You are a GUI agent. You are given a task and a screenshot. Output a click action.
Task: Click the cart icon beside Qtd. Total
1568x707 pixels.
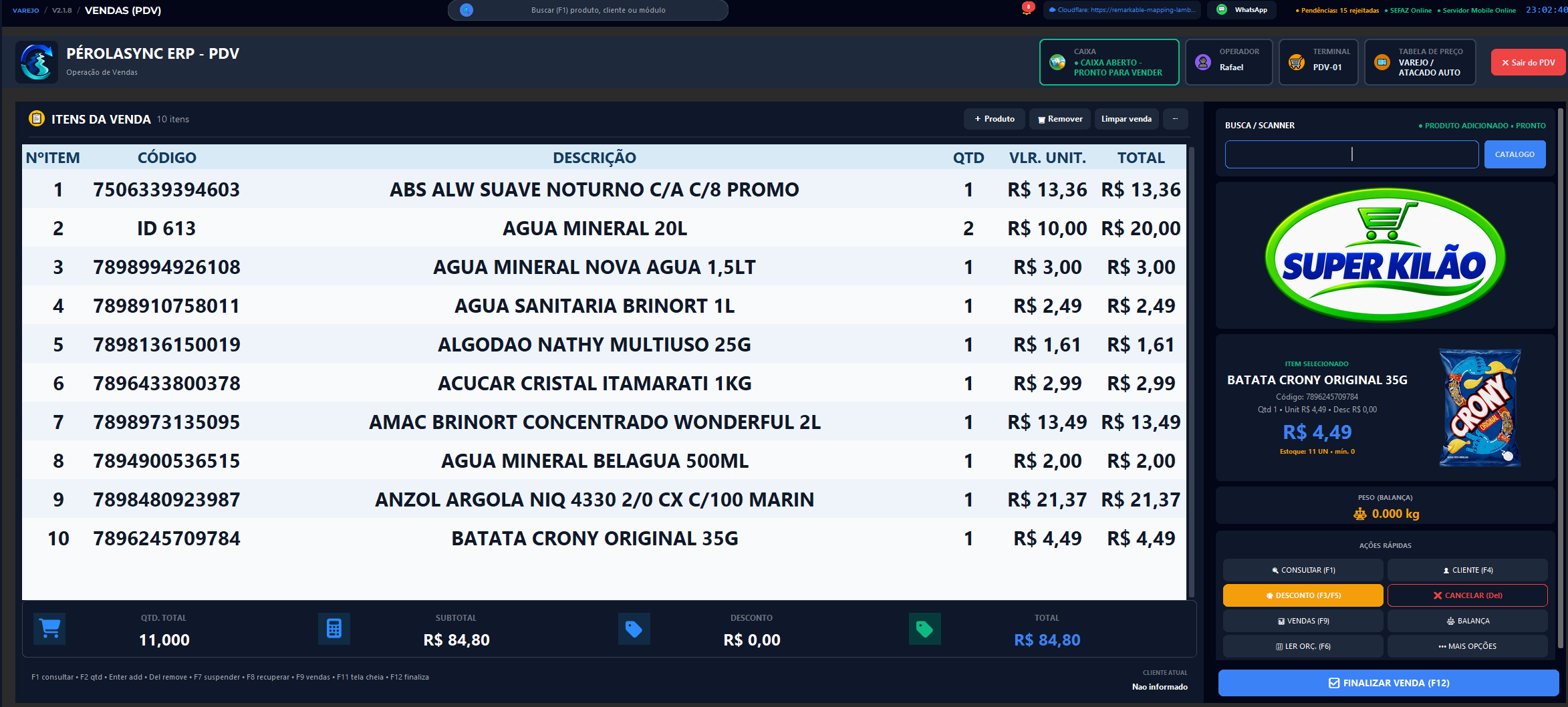50,629
